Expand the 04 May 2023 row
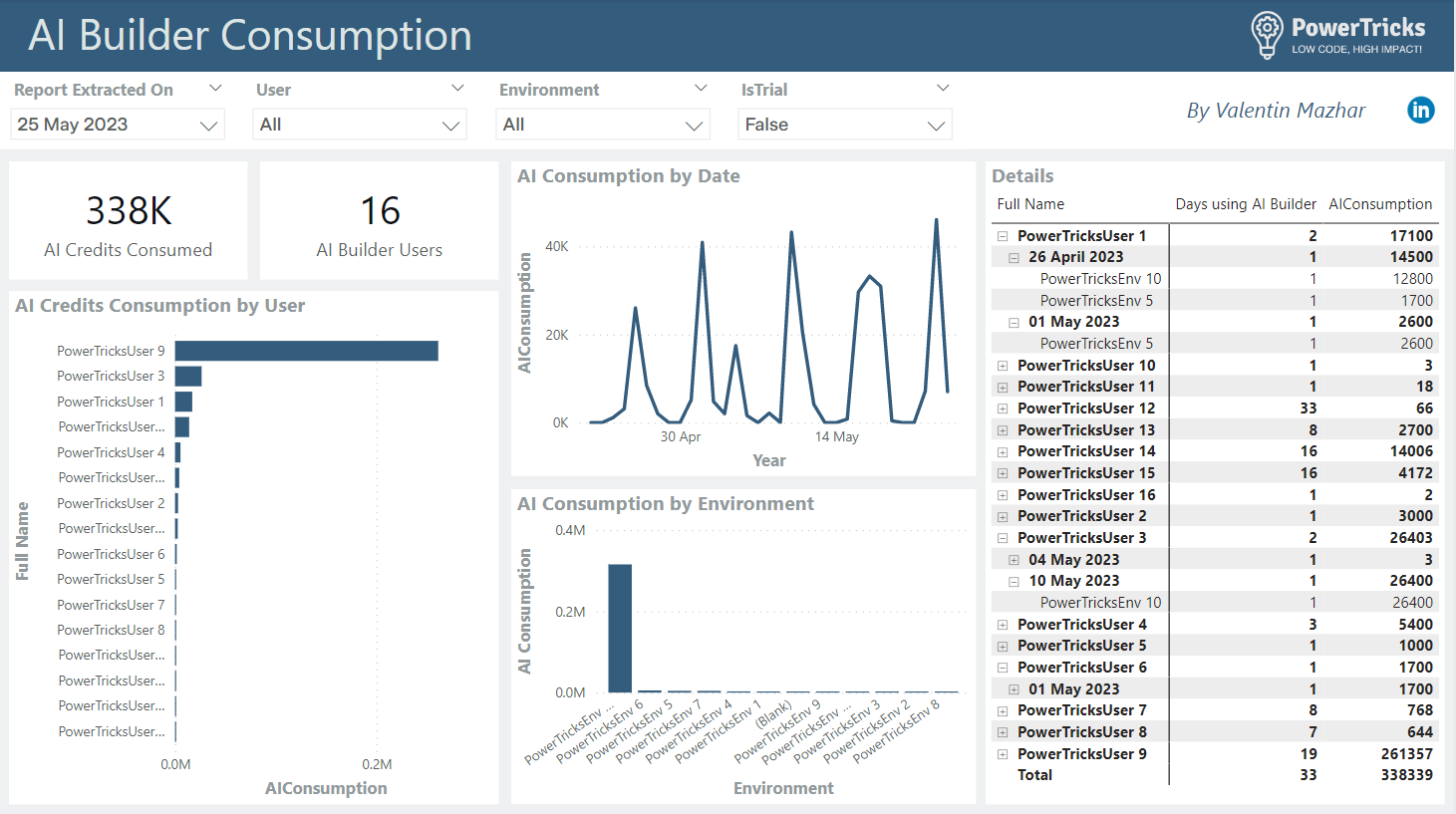This screenshot has width=1456, height=814. tap(1014, 560)
